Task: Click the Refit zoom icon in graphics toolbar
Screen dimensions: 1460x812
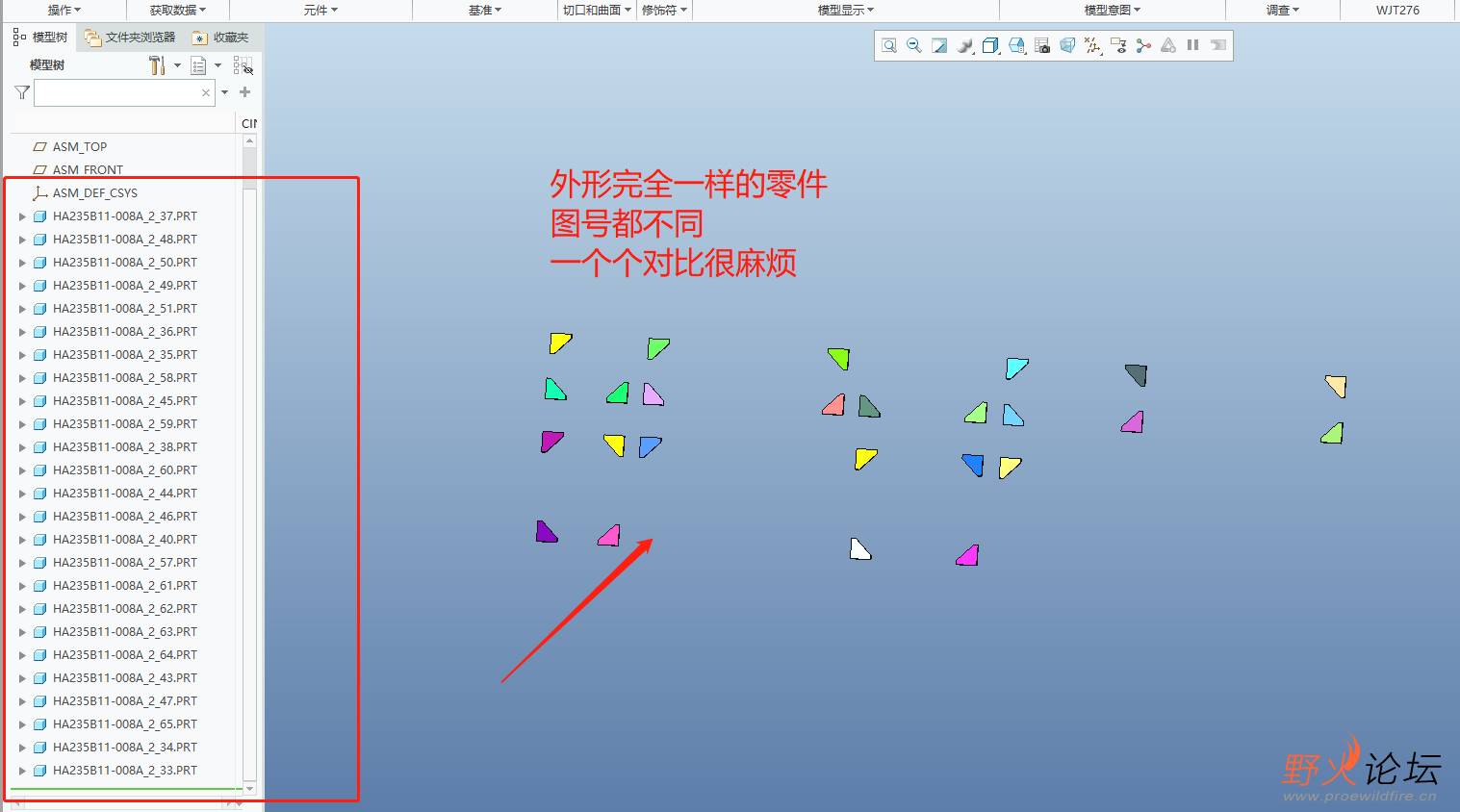Action: [889, 45]
